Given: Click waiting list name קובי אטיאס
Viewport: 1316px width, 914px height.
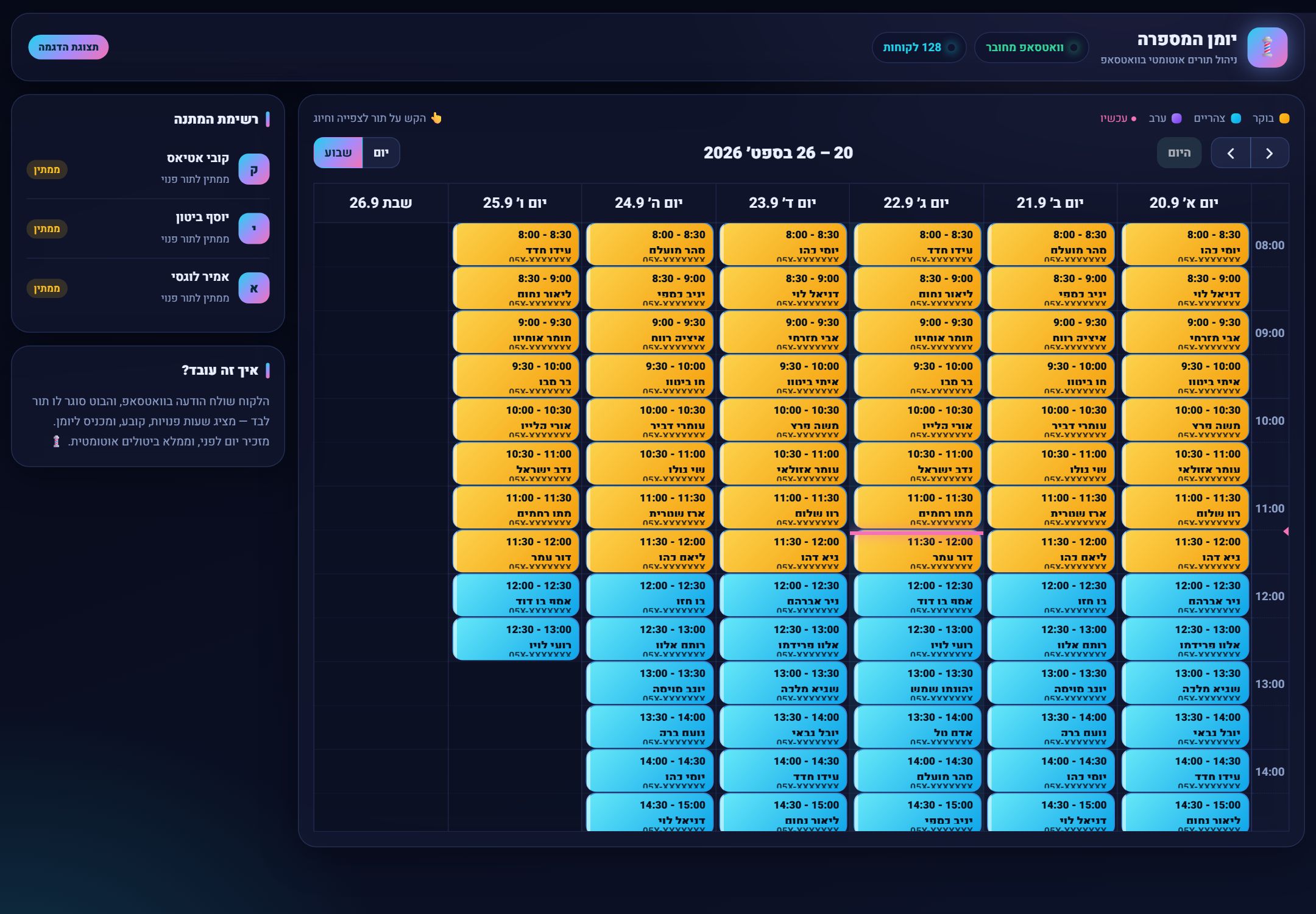Looking at the screenshot, I should (198, 158).
